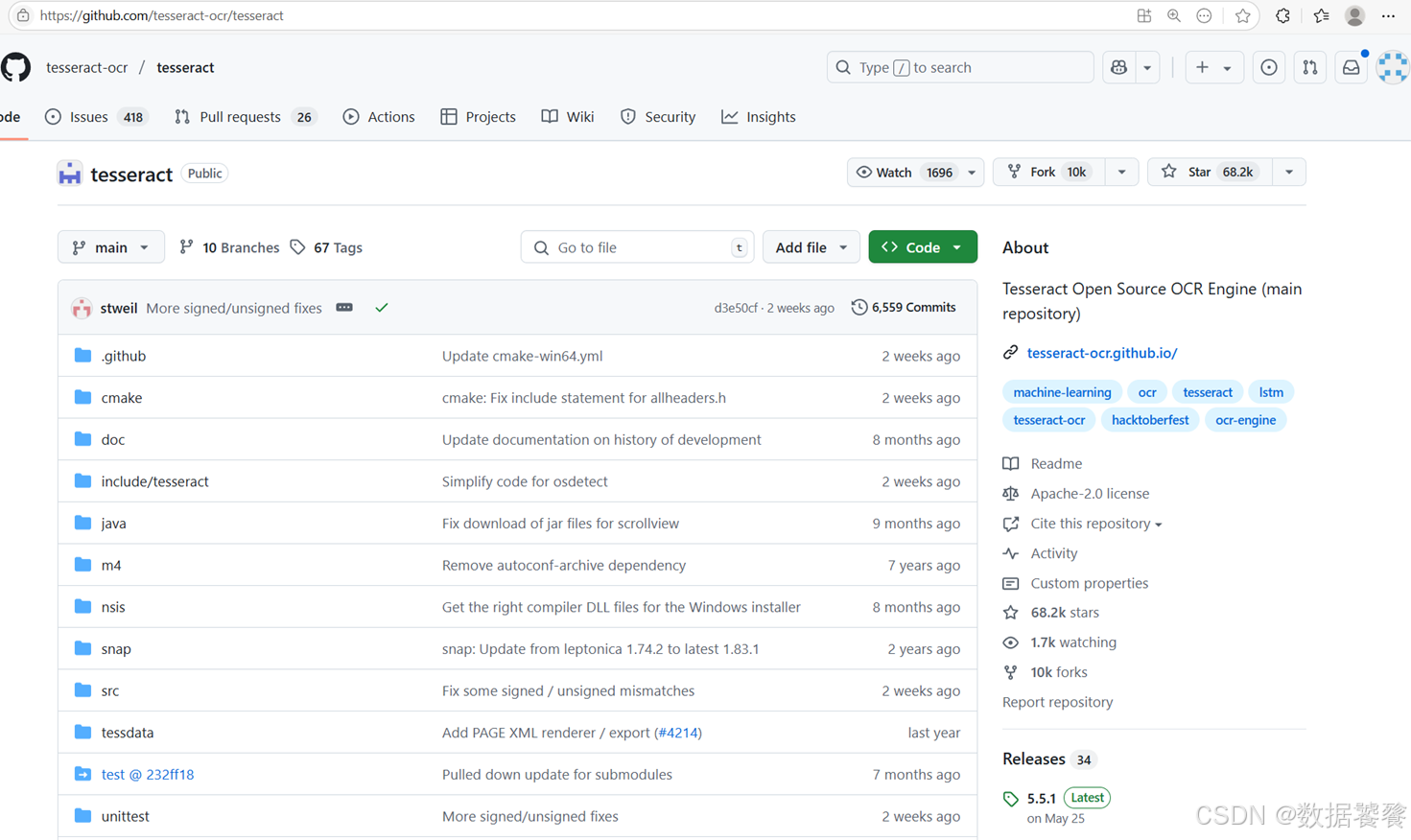This screenshot has height=840, width=1411.
Task: Open the 5.5.1 release tag icon
Action: 1011,799
